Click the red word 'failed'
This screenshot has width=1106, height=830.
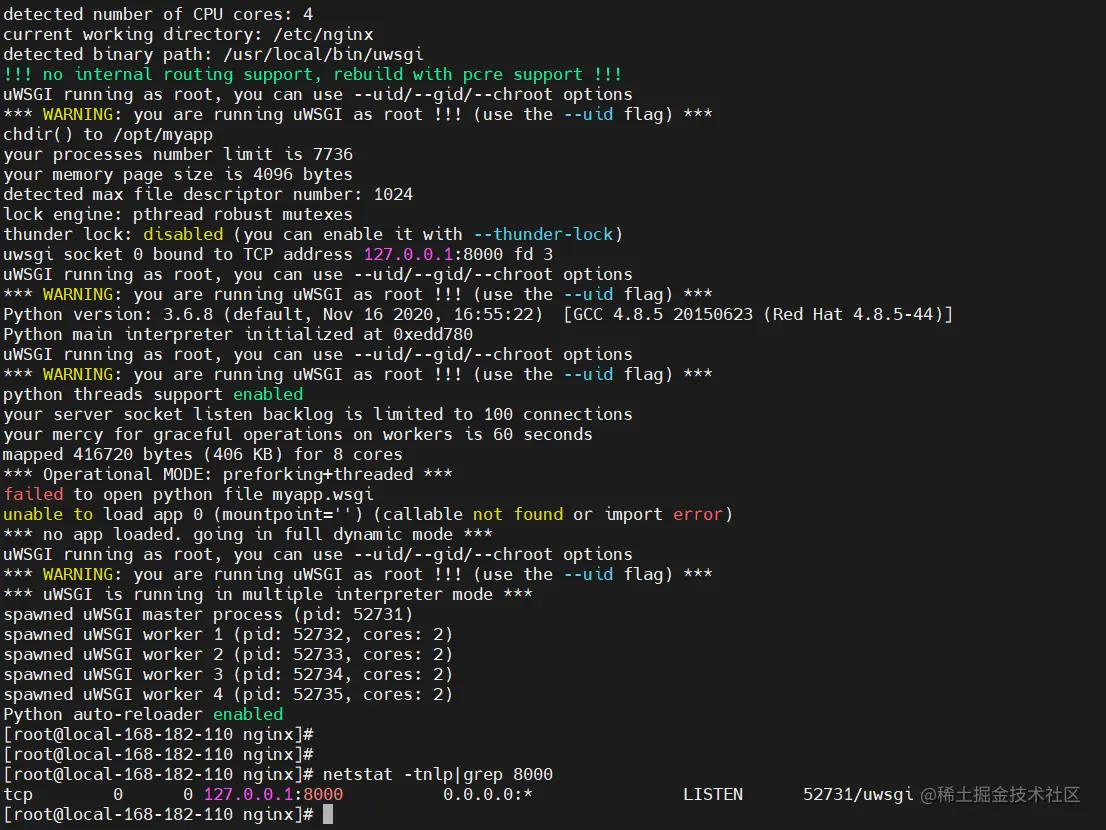[x=33, y=494]
